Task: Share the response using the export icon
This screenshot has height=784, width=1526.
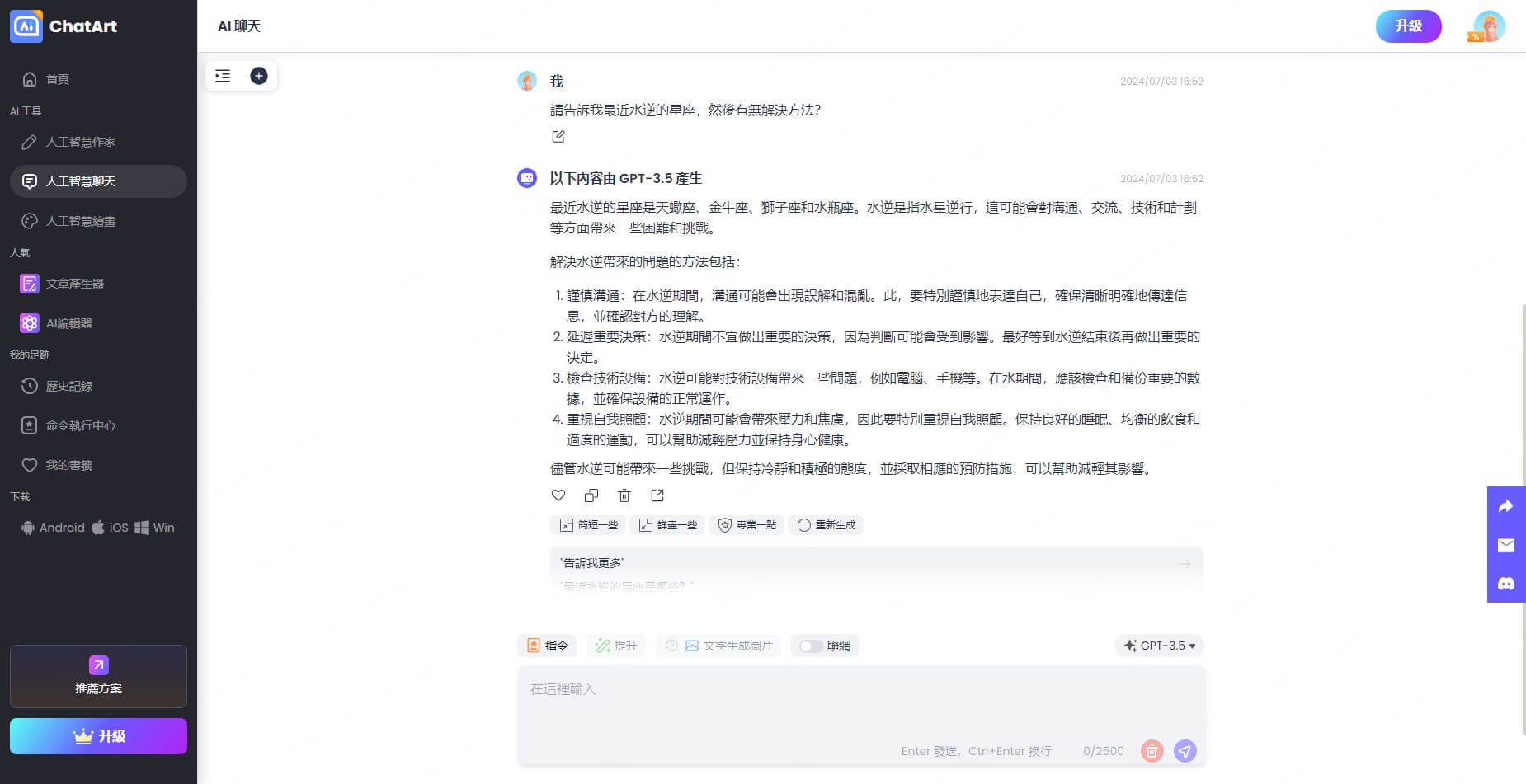Action: (657, 495)
